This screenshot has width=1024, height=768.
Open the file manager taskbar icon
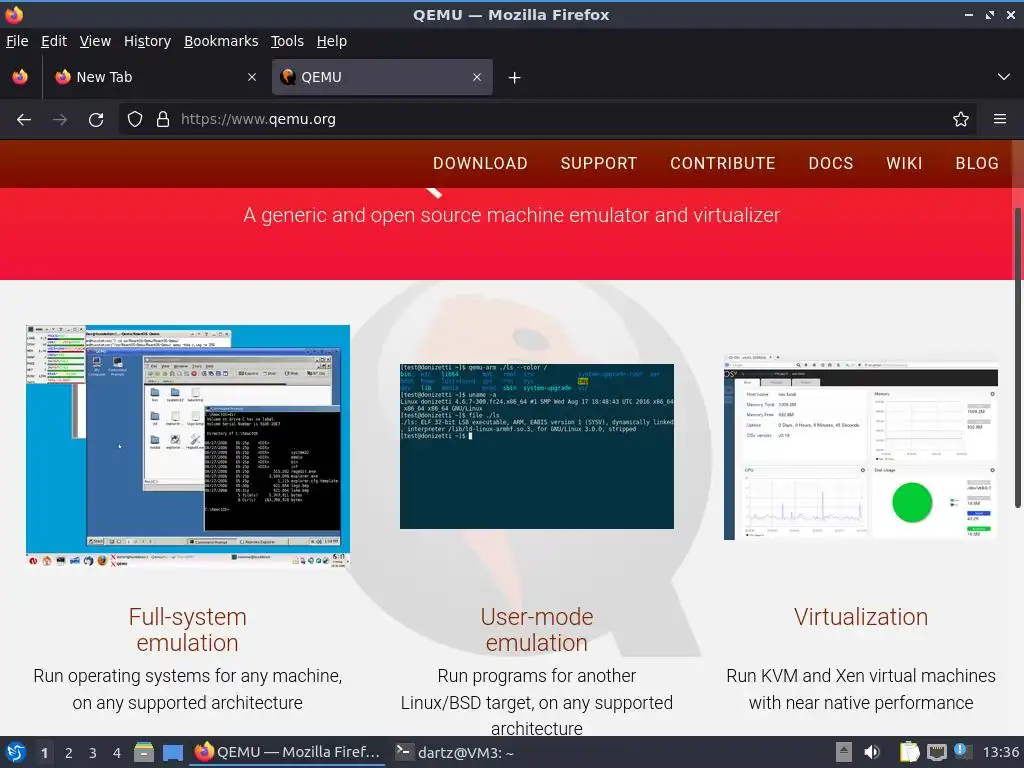144,752
